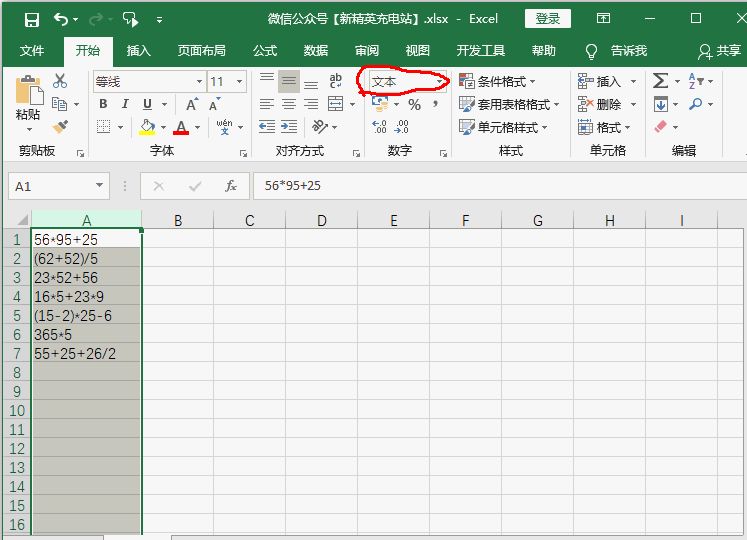Increase decimal places

380,127
